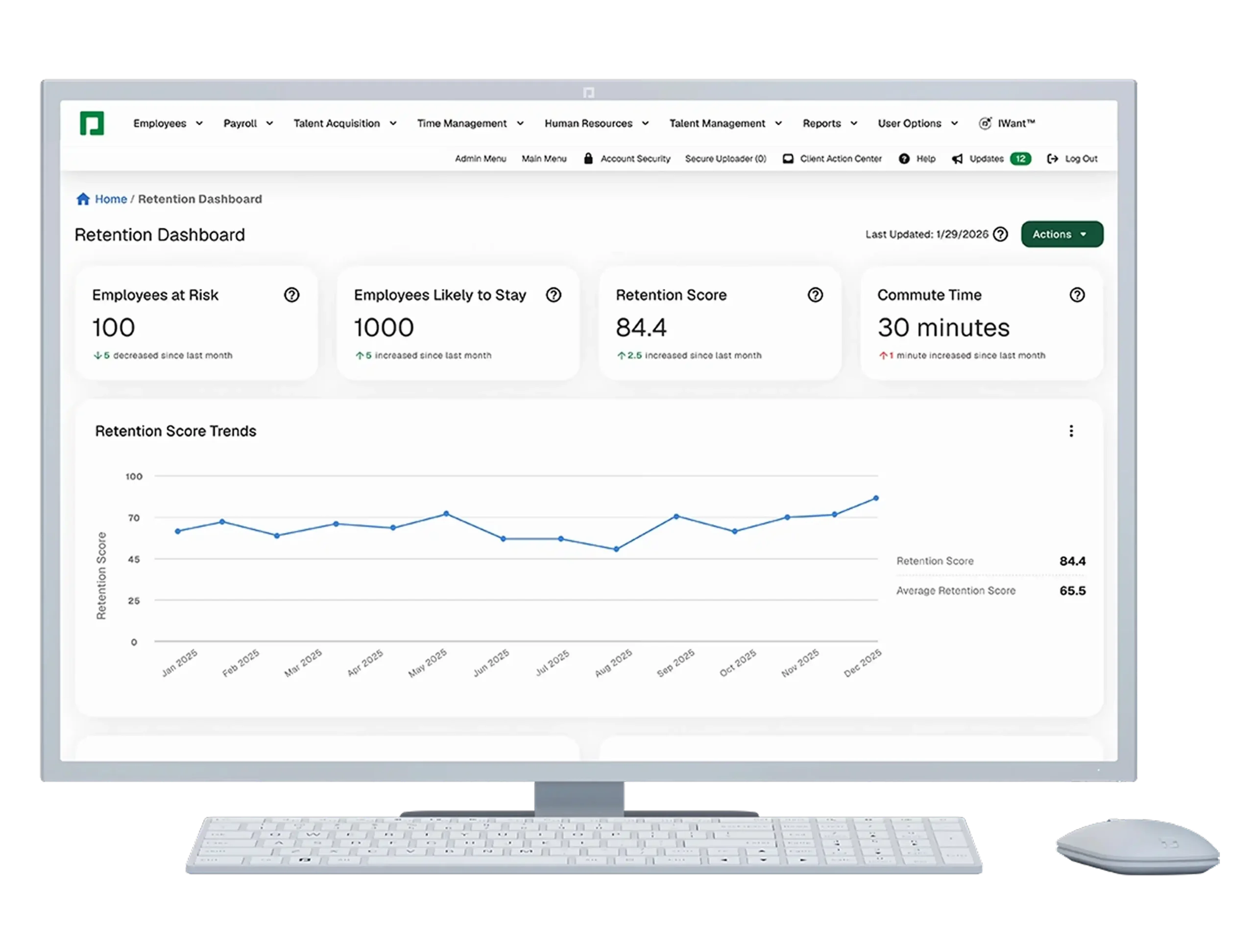Click the Log Out arrow icon
This screenshot has width=1254, height=952.
point(1053,159)
